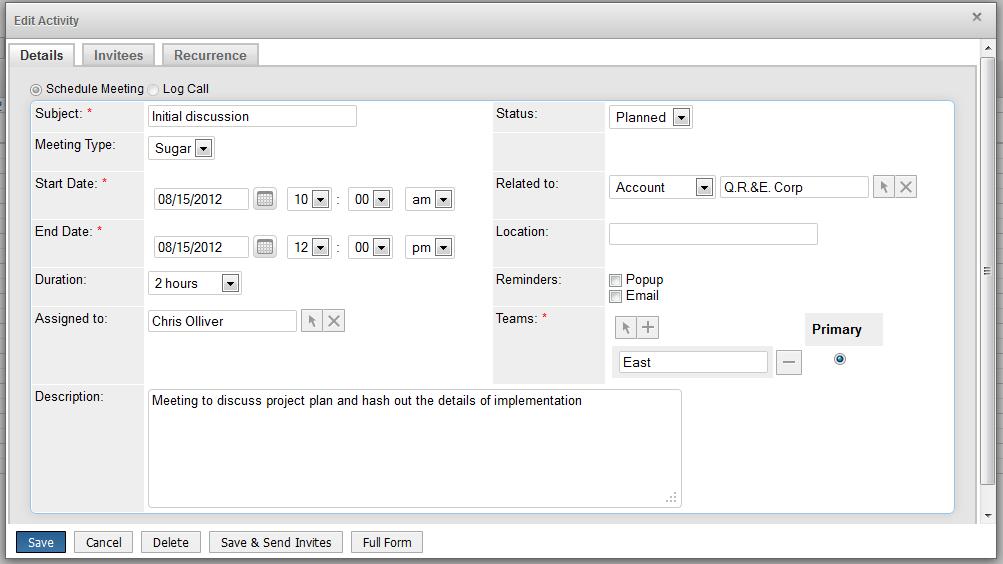Open End Date hour dropdown showing 12
The image size is (1003, 564).
310,247
